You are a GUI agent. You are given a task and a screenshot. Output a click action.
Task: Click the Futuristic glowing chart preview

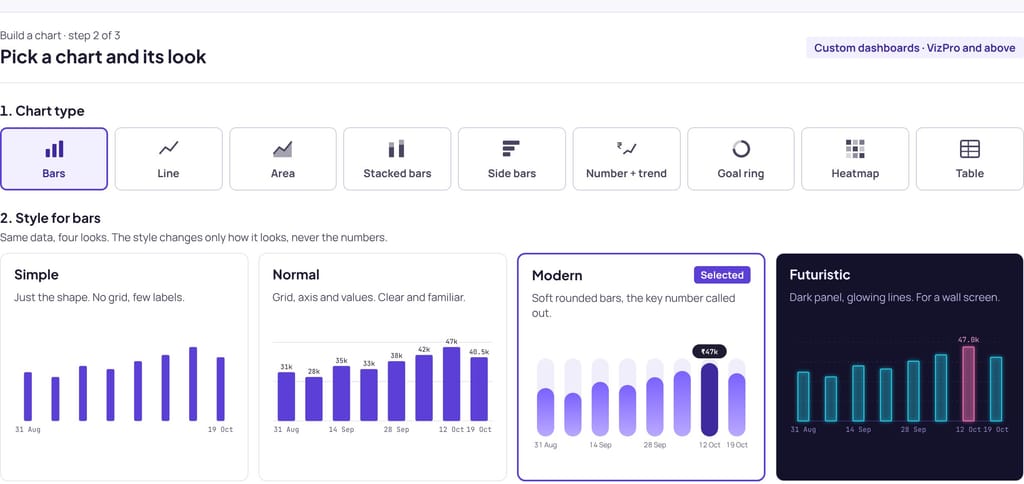click(x=899, y=384)
